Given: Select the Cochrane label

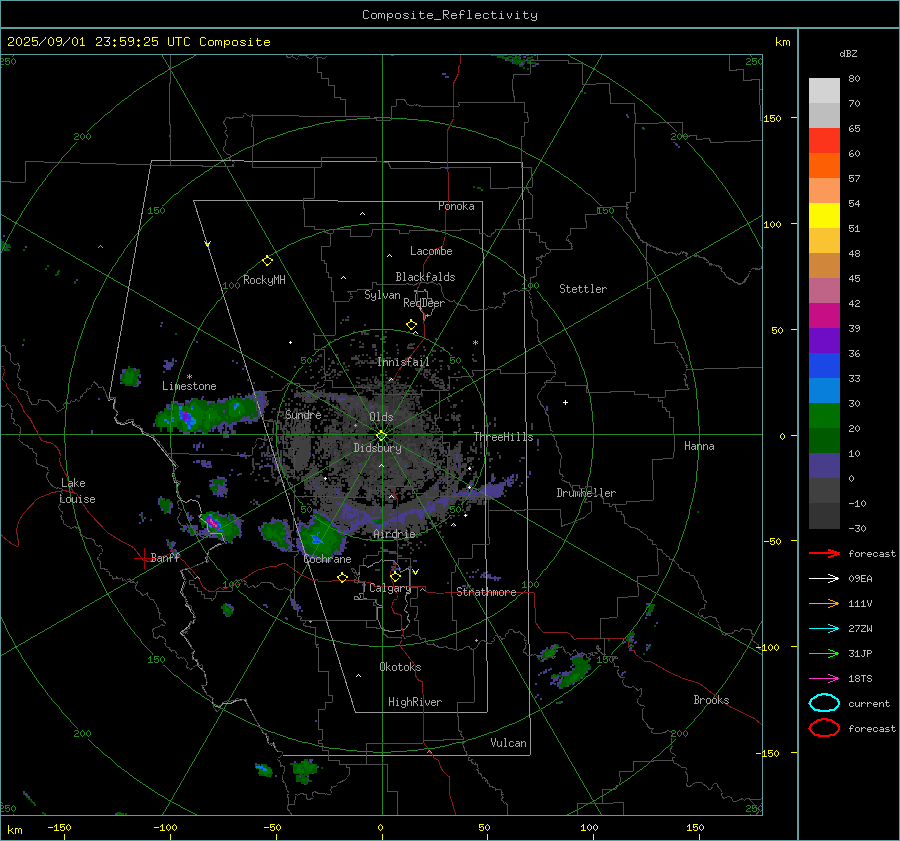Looking at the screenshot, I should 327,559.
